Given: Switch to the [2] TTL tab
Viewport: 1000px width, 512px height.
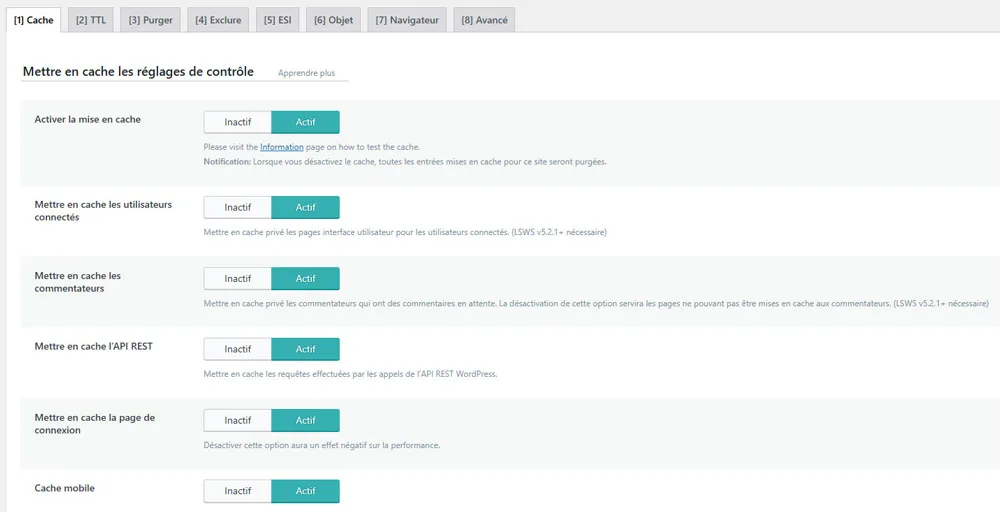Looking at the screenshot, I should (91, 20).
